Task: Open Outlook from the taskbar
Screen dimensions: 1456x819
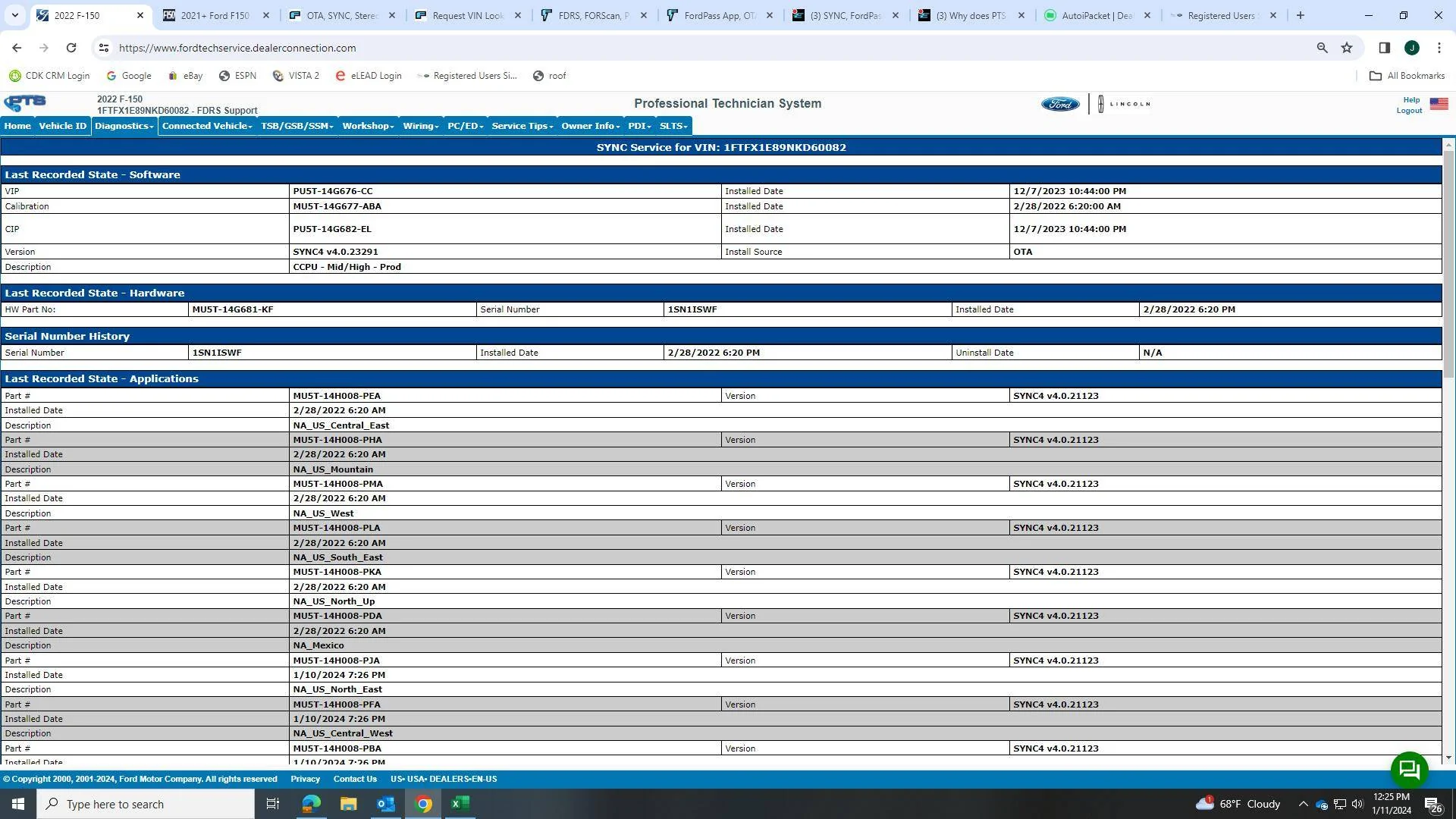Action: 385,804
